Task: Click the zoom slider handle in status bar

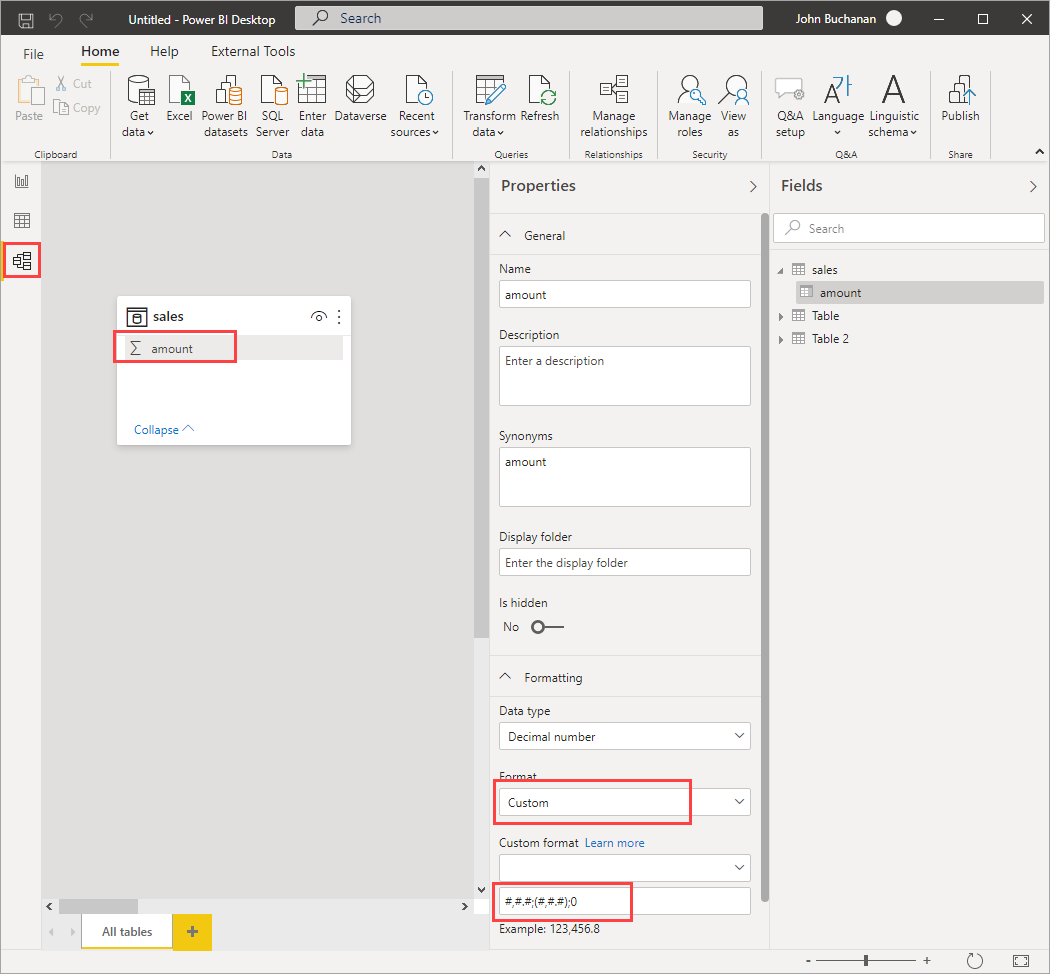Action: coord(866,961)
